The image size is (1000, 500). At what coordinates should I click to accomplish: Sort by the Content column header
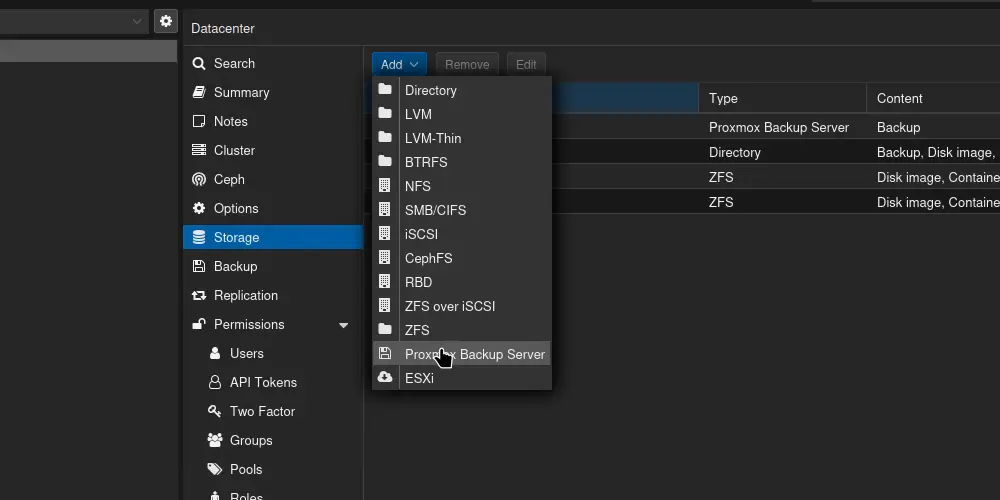pyautogui.click(x=933, y=98)
